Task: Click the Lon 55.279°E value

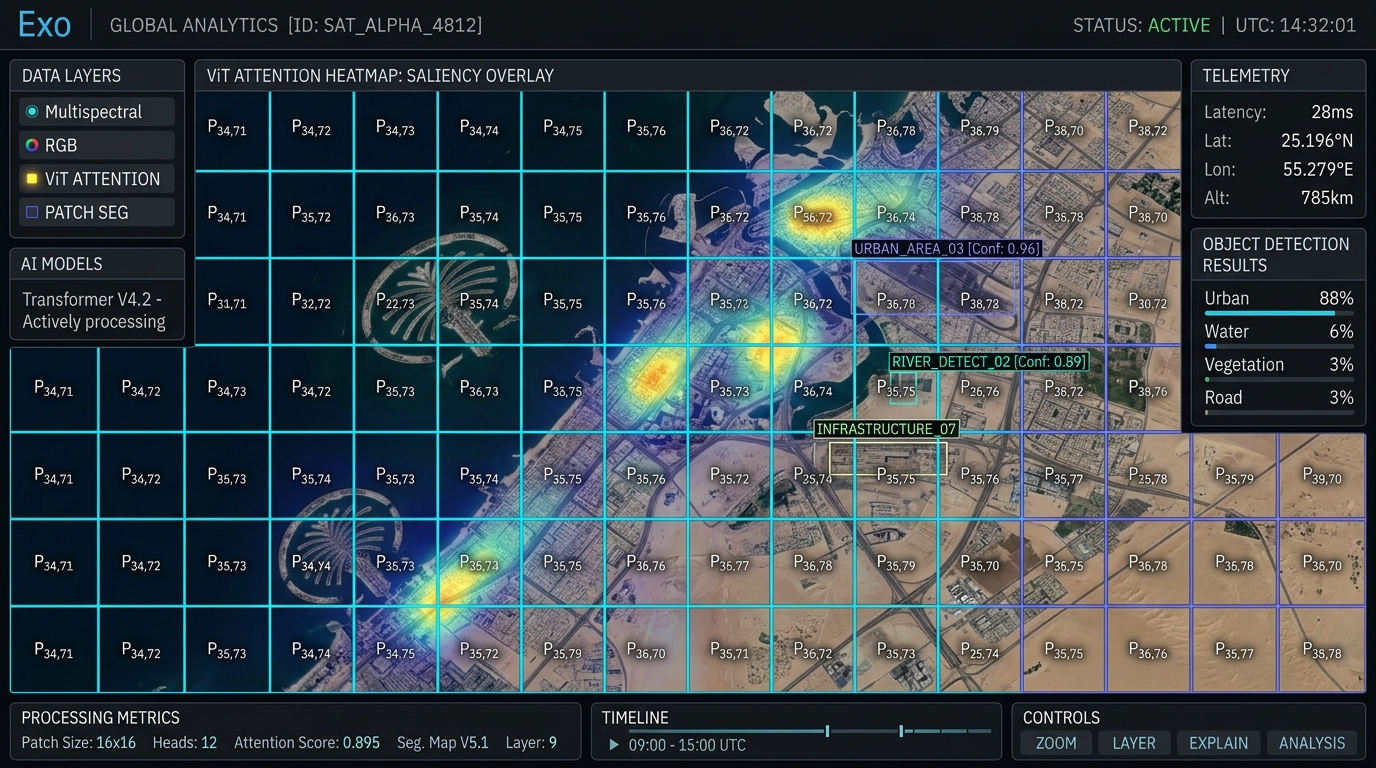Action: [1318, 169]
